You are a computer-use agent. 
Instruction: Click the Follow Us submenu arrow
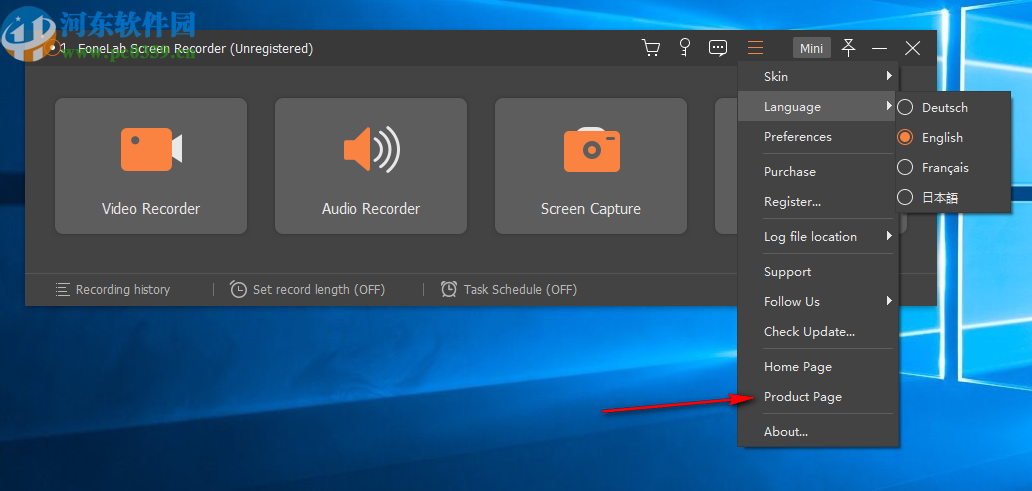point(889,301)
